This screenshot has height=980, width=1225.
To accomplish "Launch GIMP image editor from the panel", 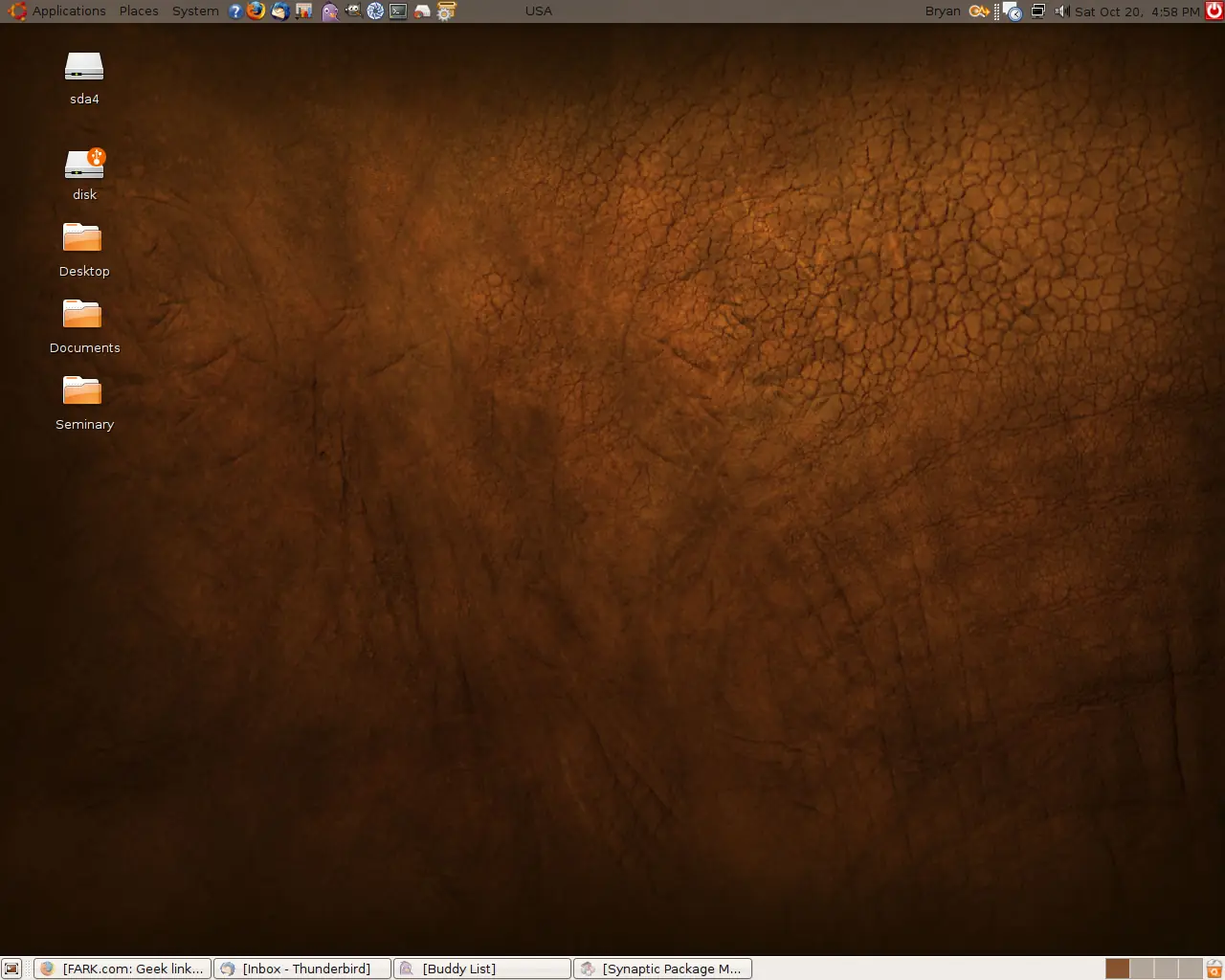I will [353, 11].
